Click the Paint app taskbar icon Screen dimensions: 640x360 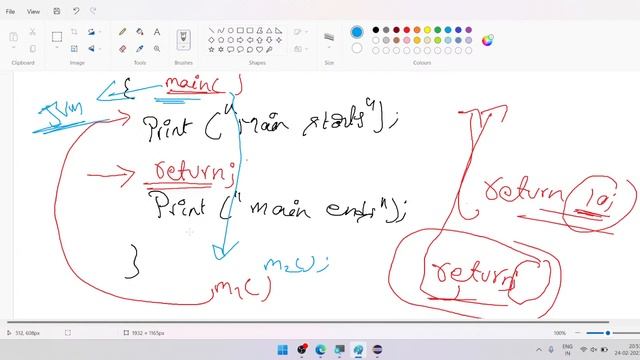click(358, 350)
